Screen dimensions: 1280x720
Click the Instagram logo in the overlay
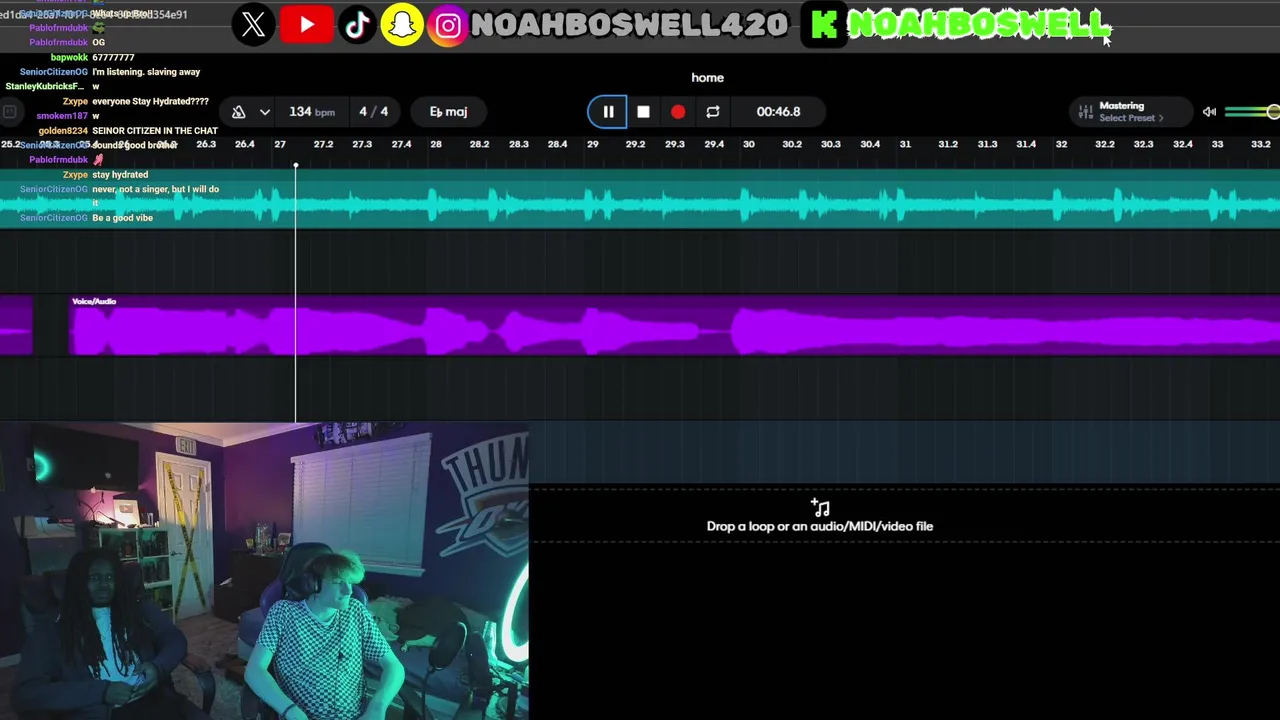[448, 25]
